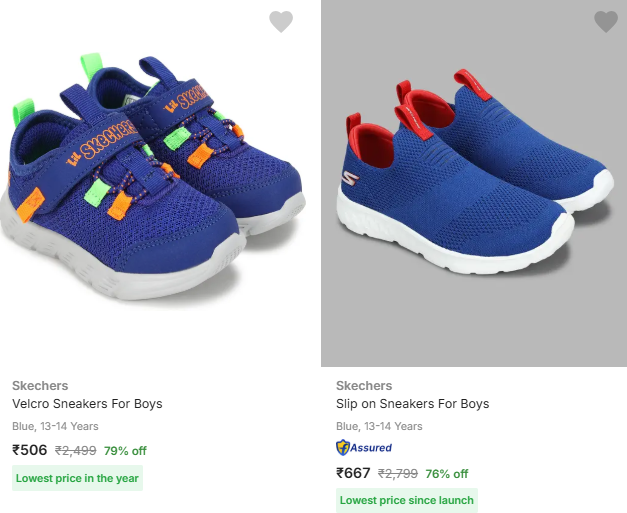The image size is (627, 513).
Task: Click Skechers brand name above Velcro Sneakers
Action: (40, 385)
